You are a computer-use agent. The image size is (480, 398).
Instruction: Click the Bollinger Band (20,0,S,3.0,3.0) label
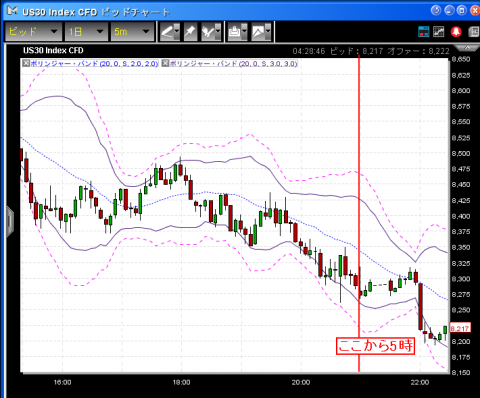pos(233,63)
